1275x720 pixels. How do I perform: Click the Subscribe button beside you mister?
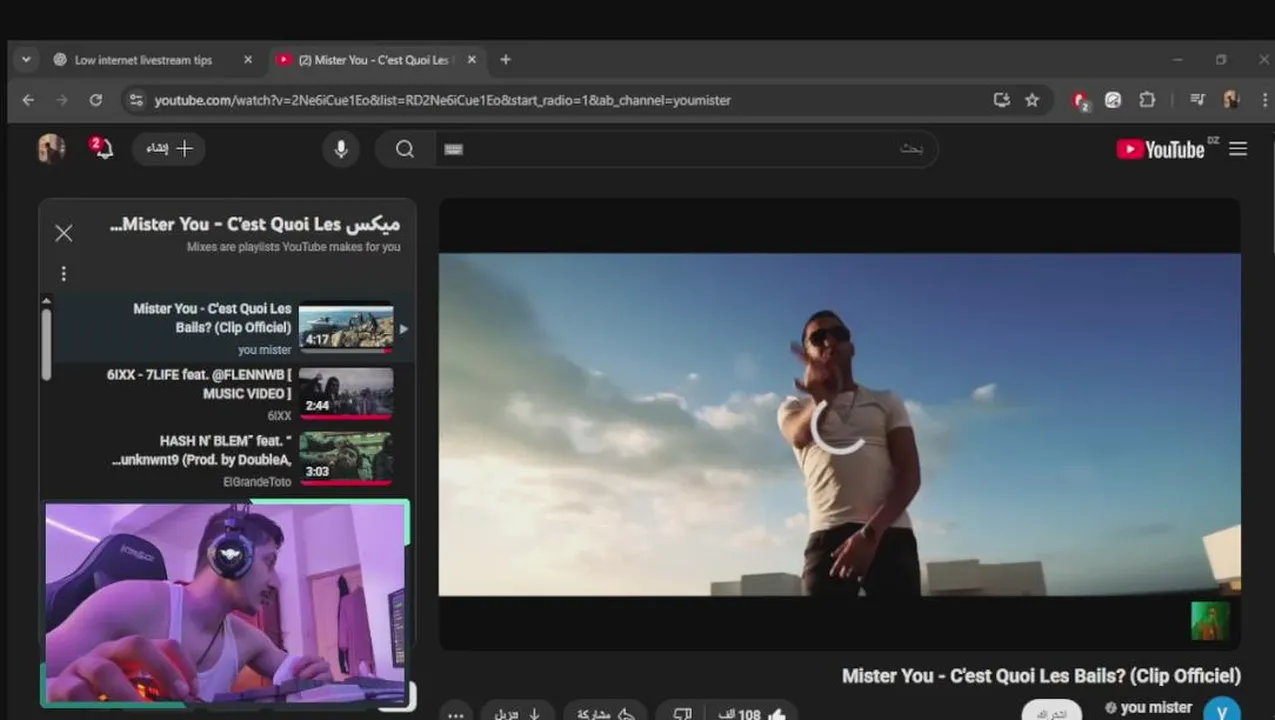[1051, 712]
